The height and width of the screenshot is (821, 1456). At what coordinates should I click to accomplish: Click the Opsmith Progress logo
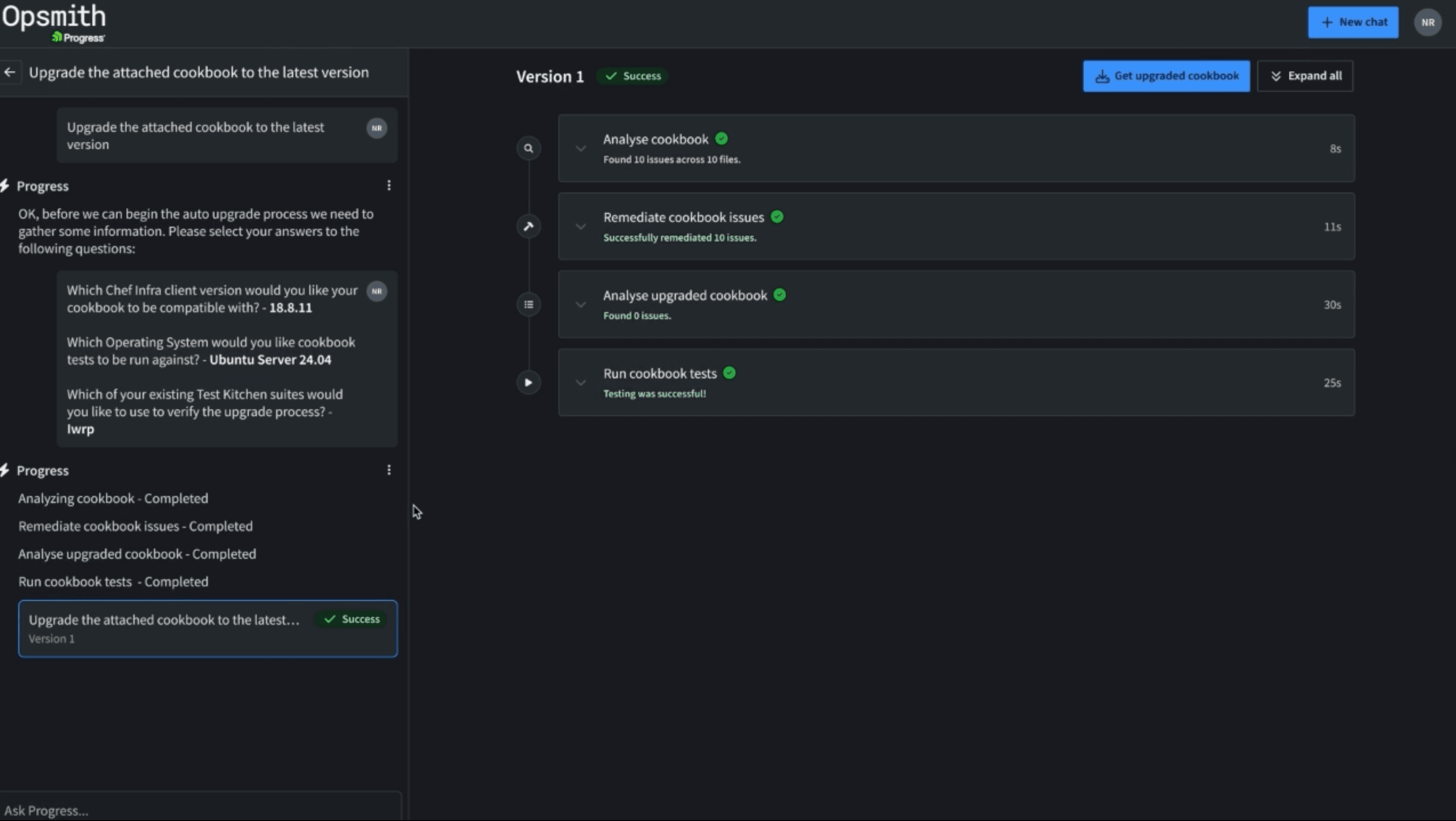click(x=54, y=22)
